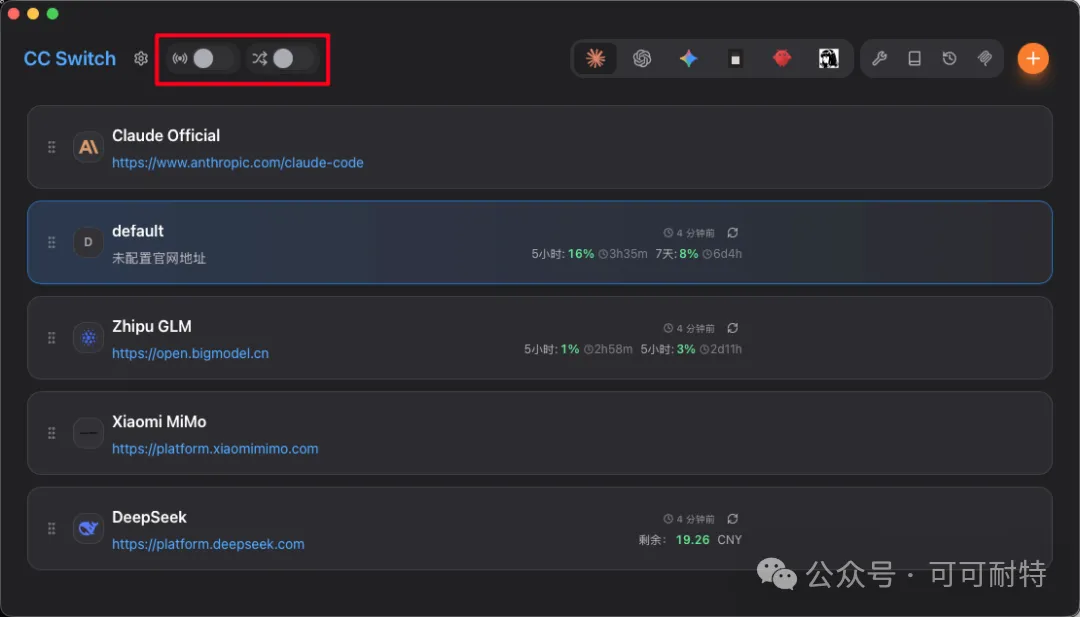Open the book prompts icon
1080x617 pixels.
pyautogui.click(x=914, y=59)
